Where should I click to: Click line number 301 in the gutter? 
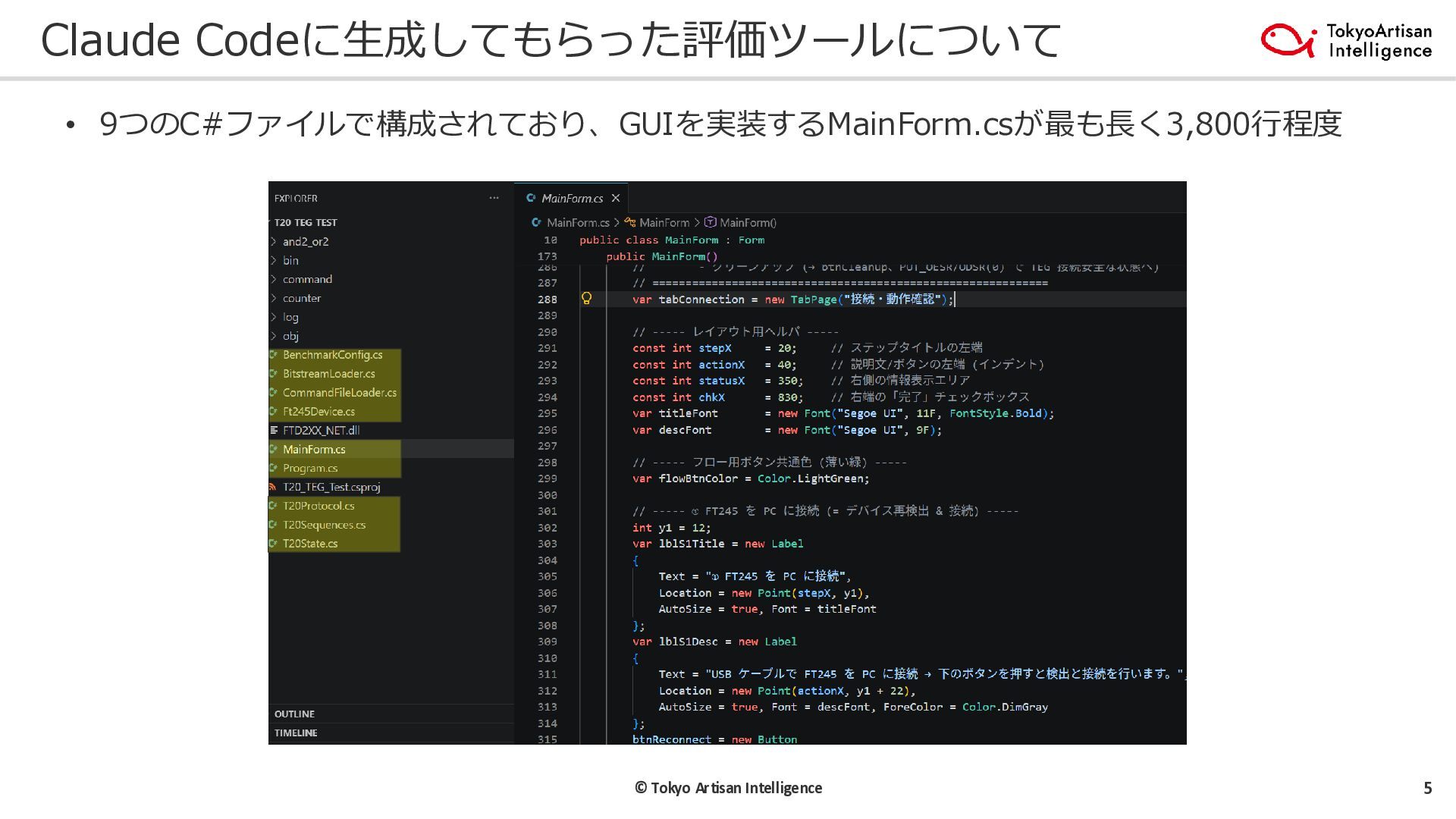tap(547, 511)
